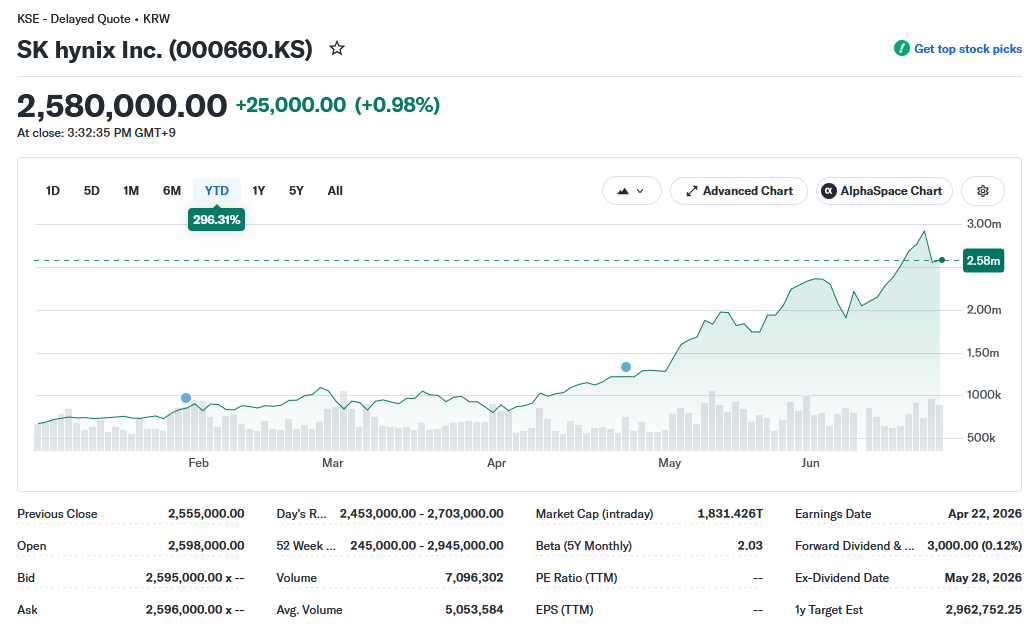Image resolution: width=1034 pixels, height=629 pixels.
Task: Click the Market Cap value 1,831.426T
Action: coord(730,514)
